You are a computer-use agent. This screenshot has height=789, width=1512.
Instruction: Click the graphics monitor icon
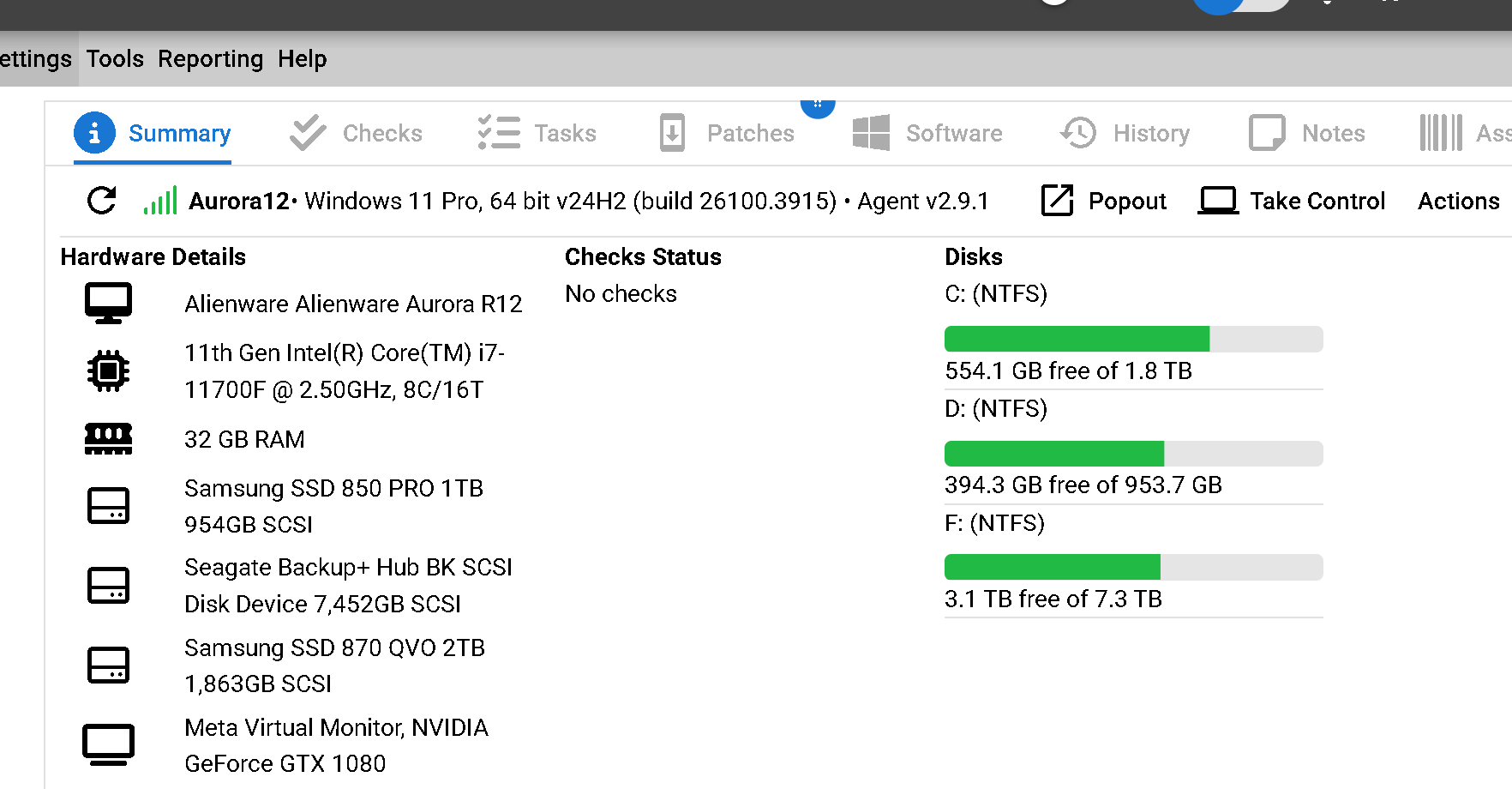pyautogui.click(x=108, y=745)
